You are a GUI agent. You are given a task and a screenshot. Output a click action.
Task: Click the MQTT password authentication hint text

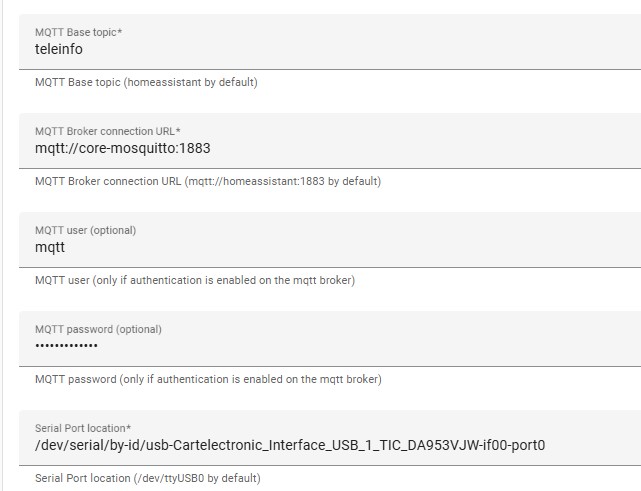(x=208, y=379)
